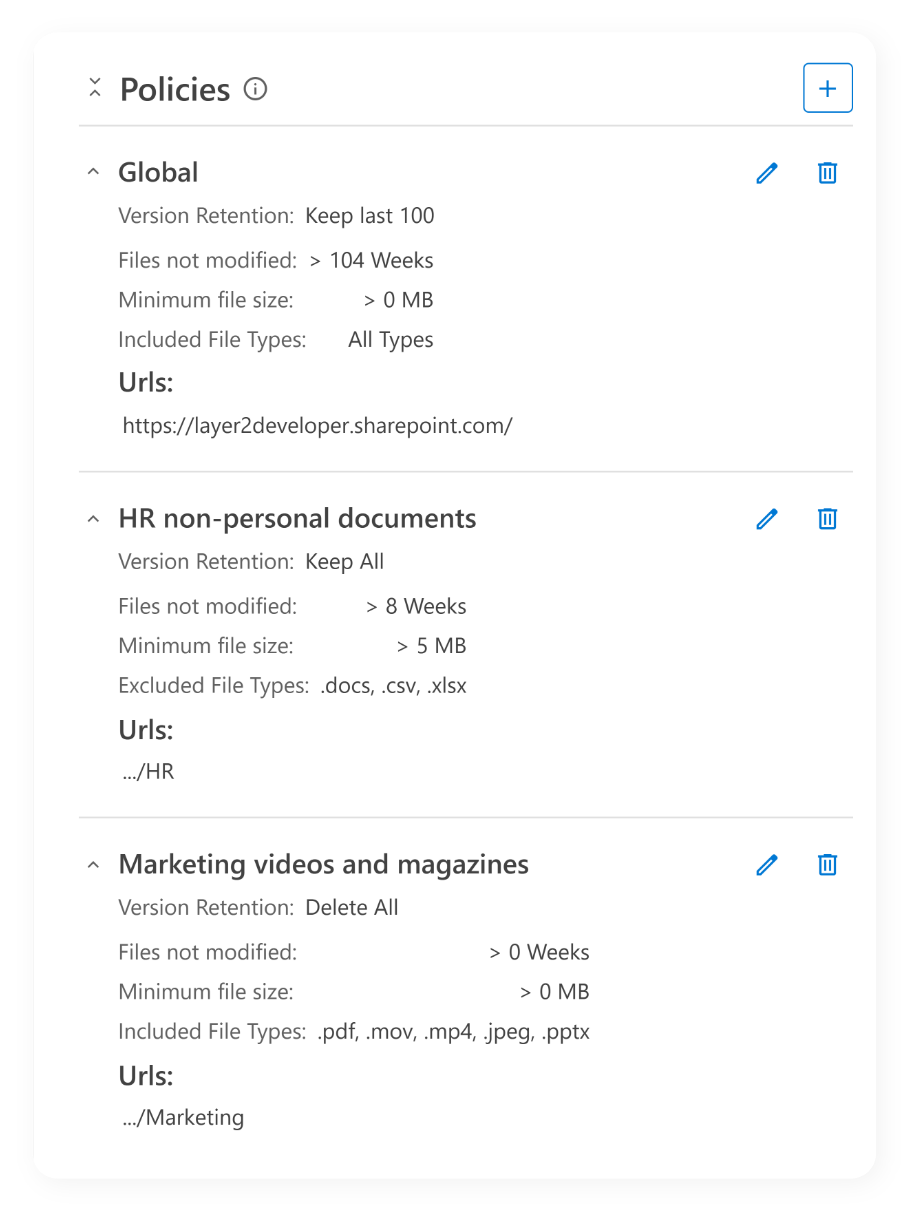The height and width of the screenshot is (1221, 919).
Task: Delete the HR non-personal documents policy
Action: 827,519
